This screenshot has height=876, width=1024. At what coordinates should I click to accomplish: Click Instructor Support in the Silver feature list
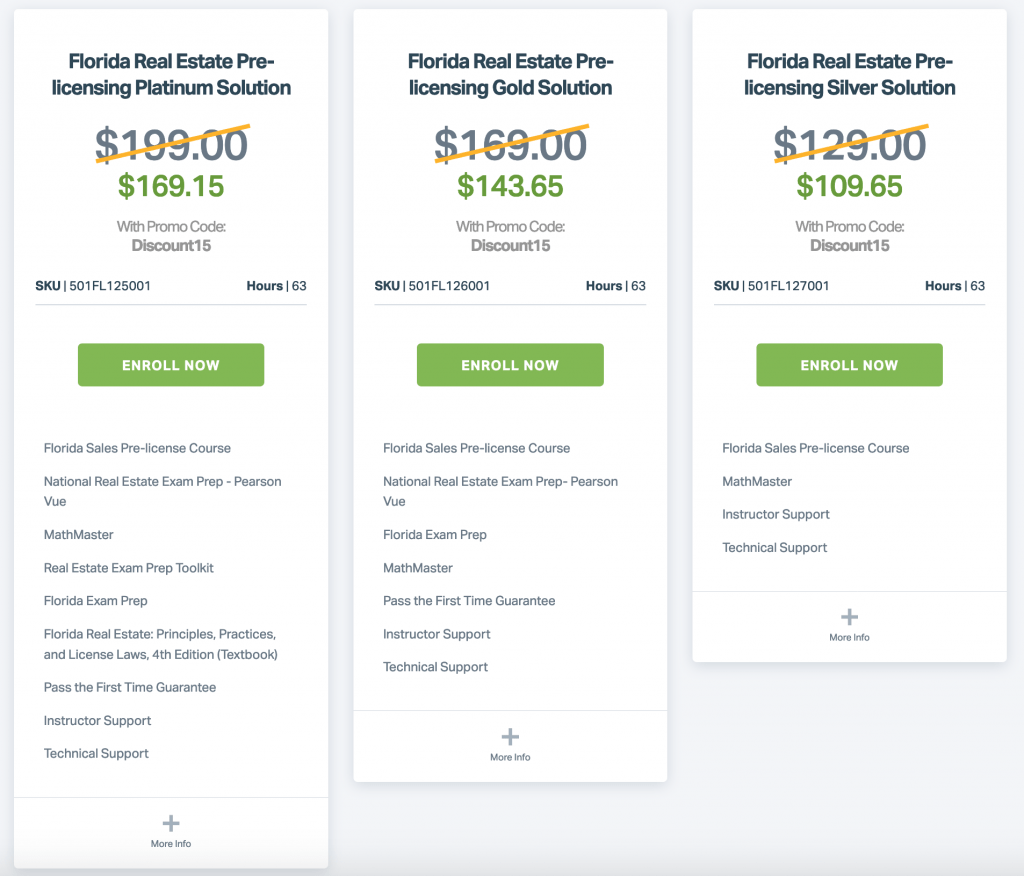click(775, 514)
